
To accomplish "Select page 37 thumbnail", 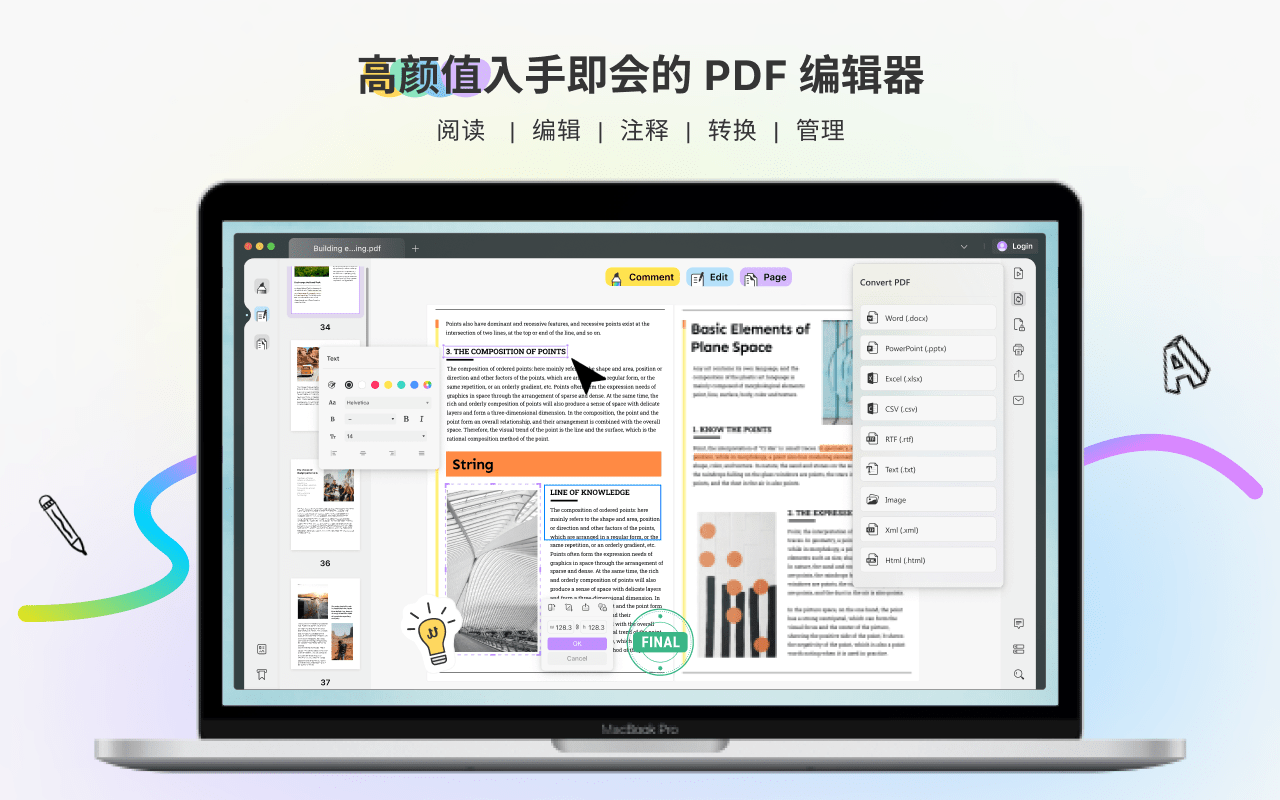I will point(325,623).
